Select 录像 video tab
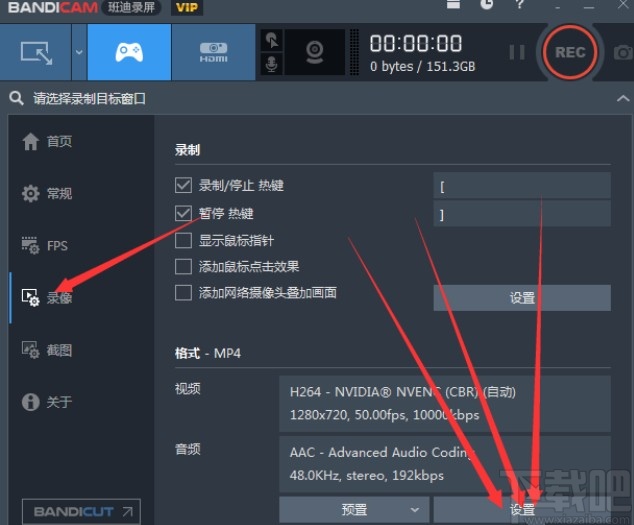 point(47,298)
